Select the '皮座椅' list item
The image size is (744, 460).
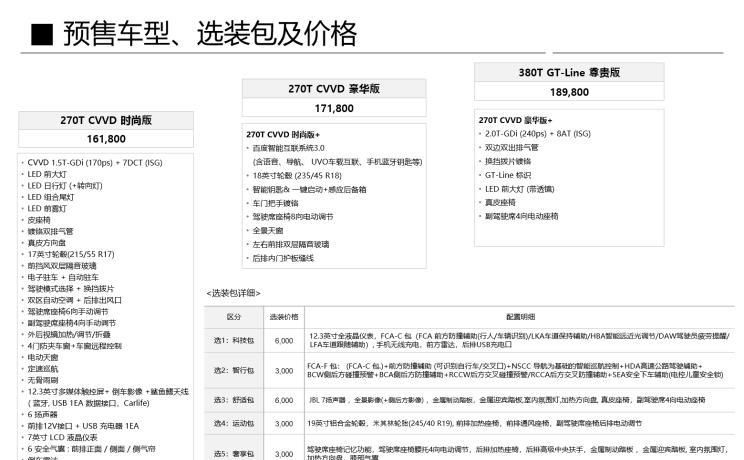click(x=39, y=220)
